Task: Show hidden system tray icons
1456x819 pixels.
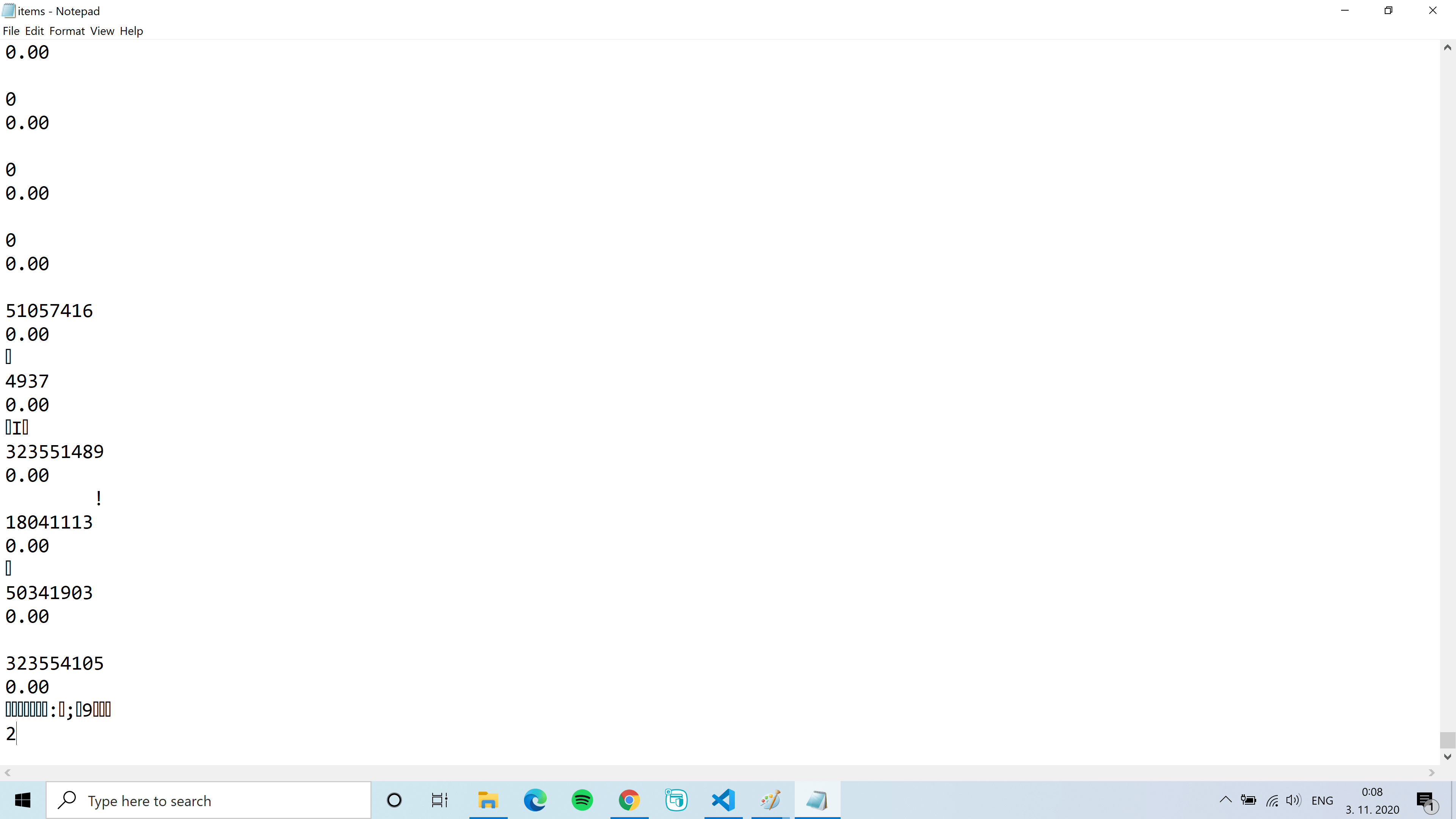Action: coord(1225,800)
